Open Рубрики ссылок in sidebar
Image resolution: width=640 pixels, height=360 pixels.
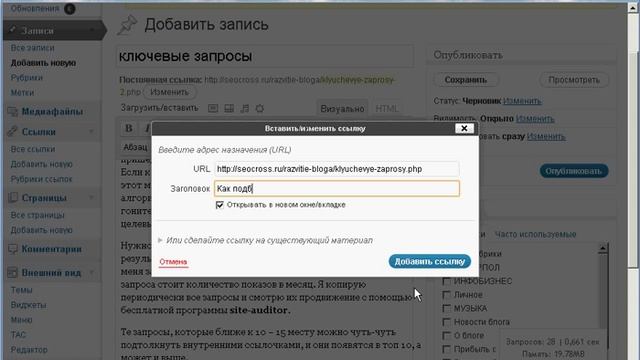pyautogui.click(x=41, y=179)
